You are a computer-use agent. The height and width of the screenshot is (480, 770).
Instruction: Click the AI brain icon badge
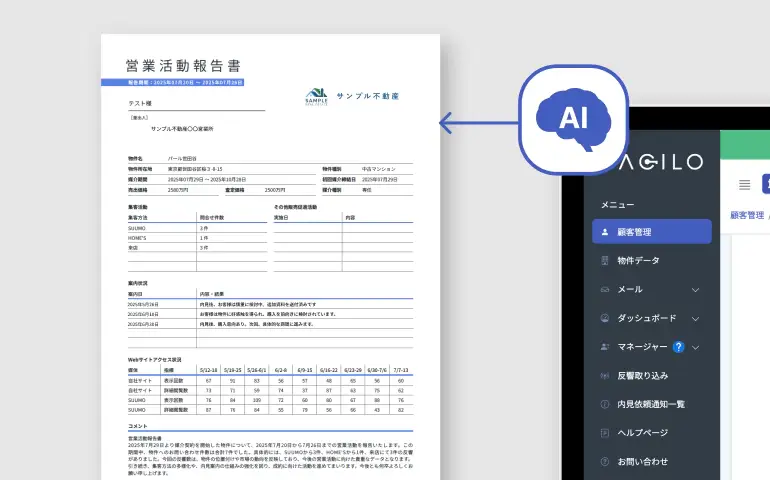click(574, 118)
